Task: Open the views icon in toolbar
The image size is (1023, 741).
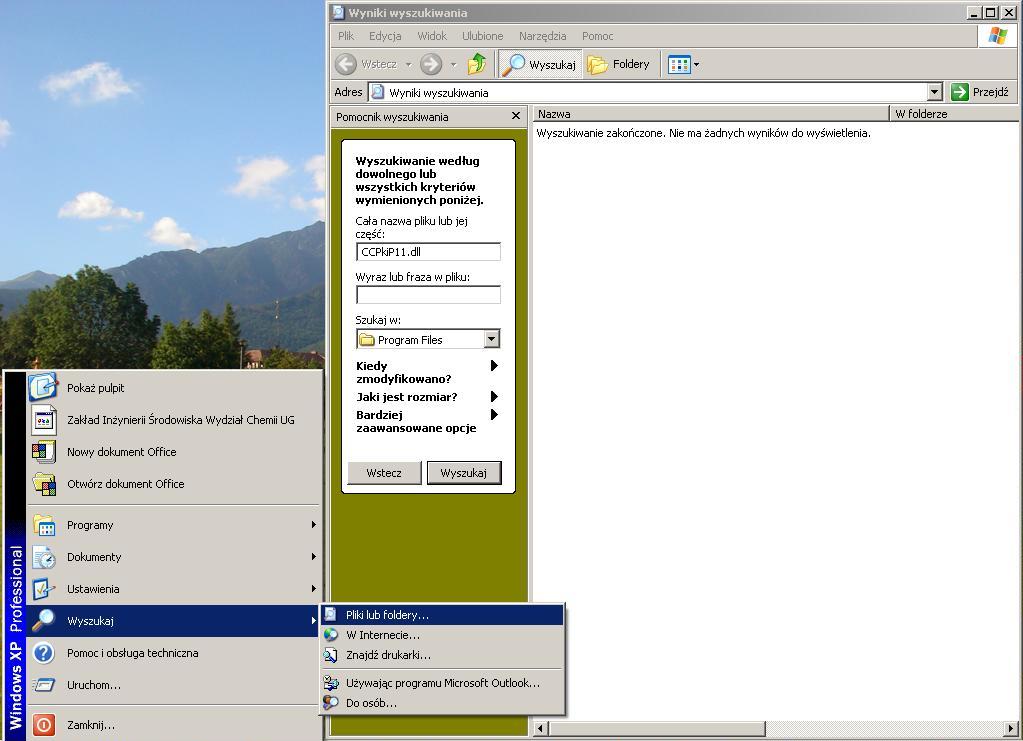Action: click(679, 64)
